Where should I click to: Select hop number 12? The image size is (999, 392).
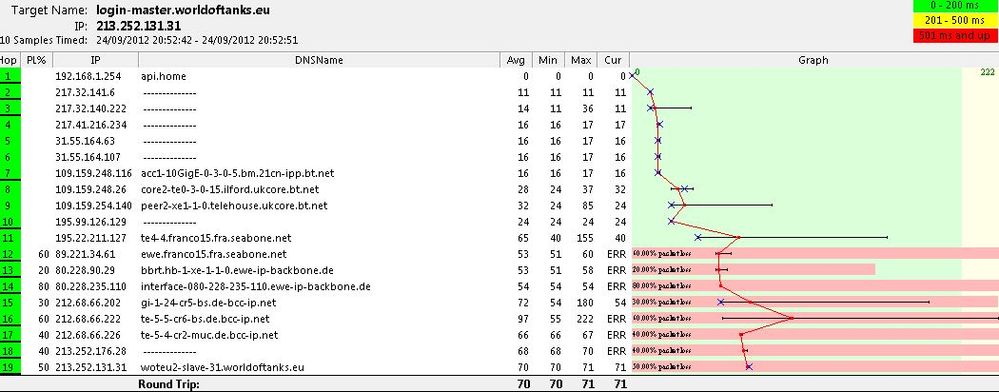pyautogui.click(x=10, y=254)
